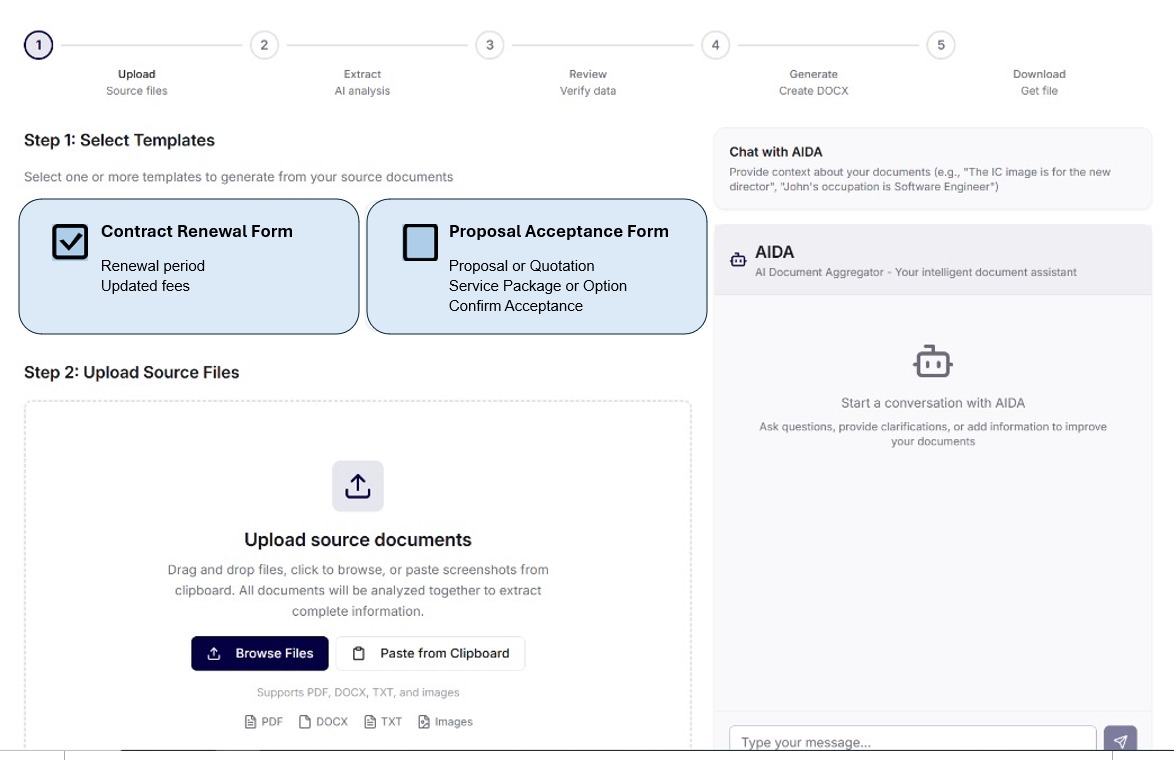Click the 'Confirm Acceptance' text
The height and width of the screenshot is (760, 1174).
(516, 306)
